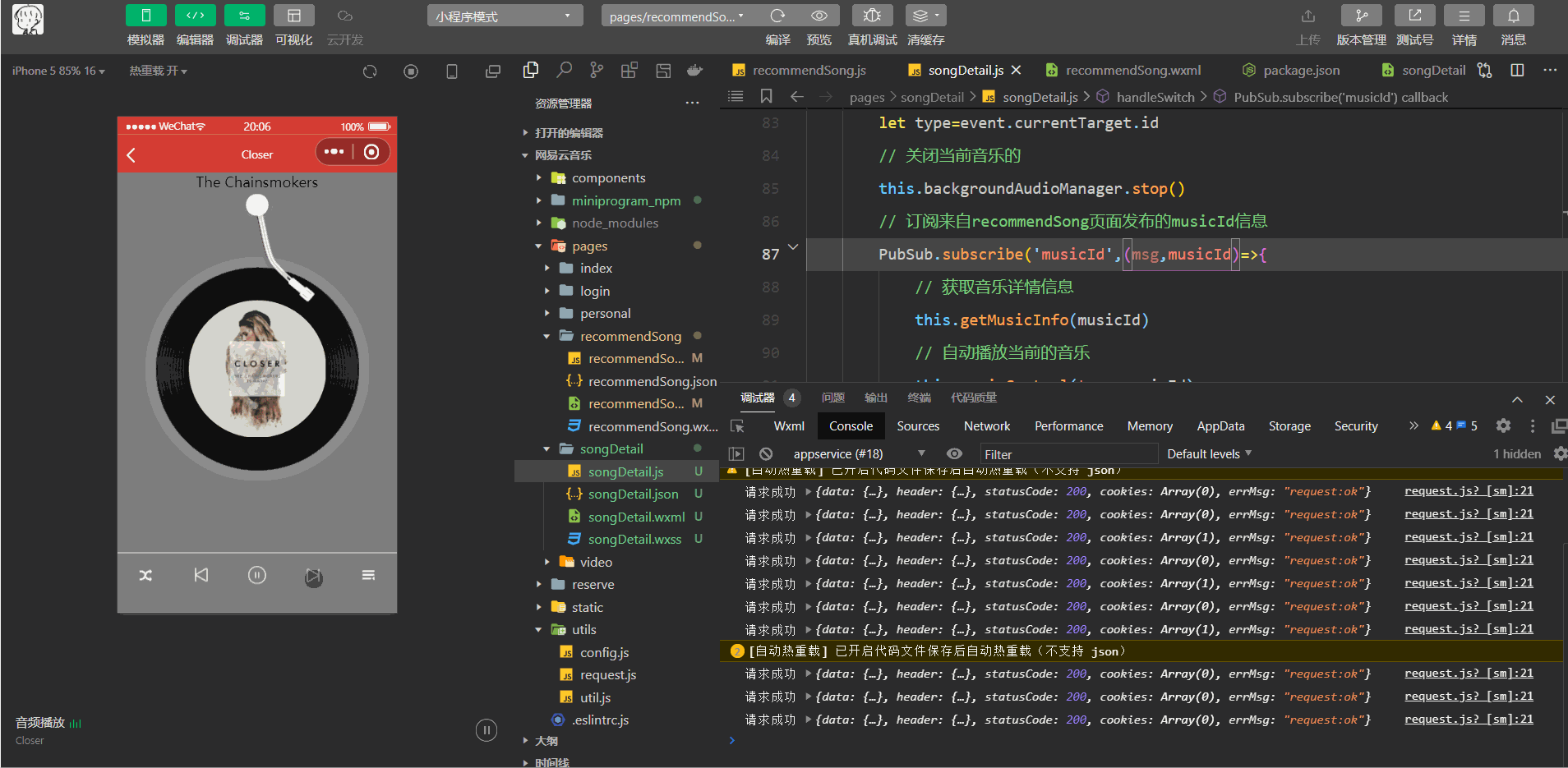Open the devtools settings gear
Viewport: 1568px width, 768px height.
pos(1503,425)
